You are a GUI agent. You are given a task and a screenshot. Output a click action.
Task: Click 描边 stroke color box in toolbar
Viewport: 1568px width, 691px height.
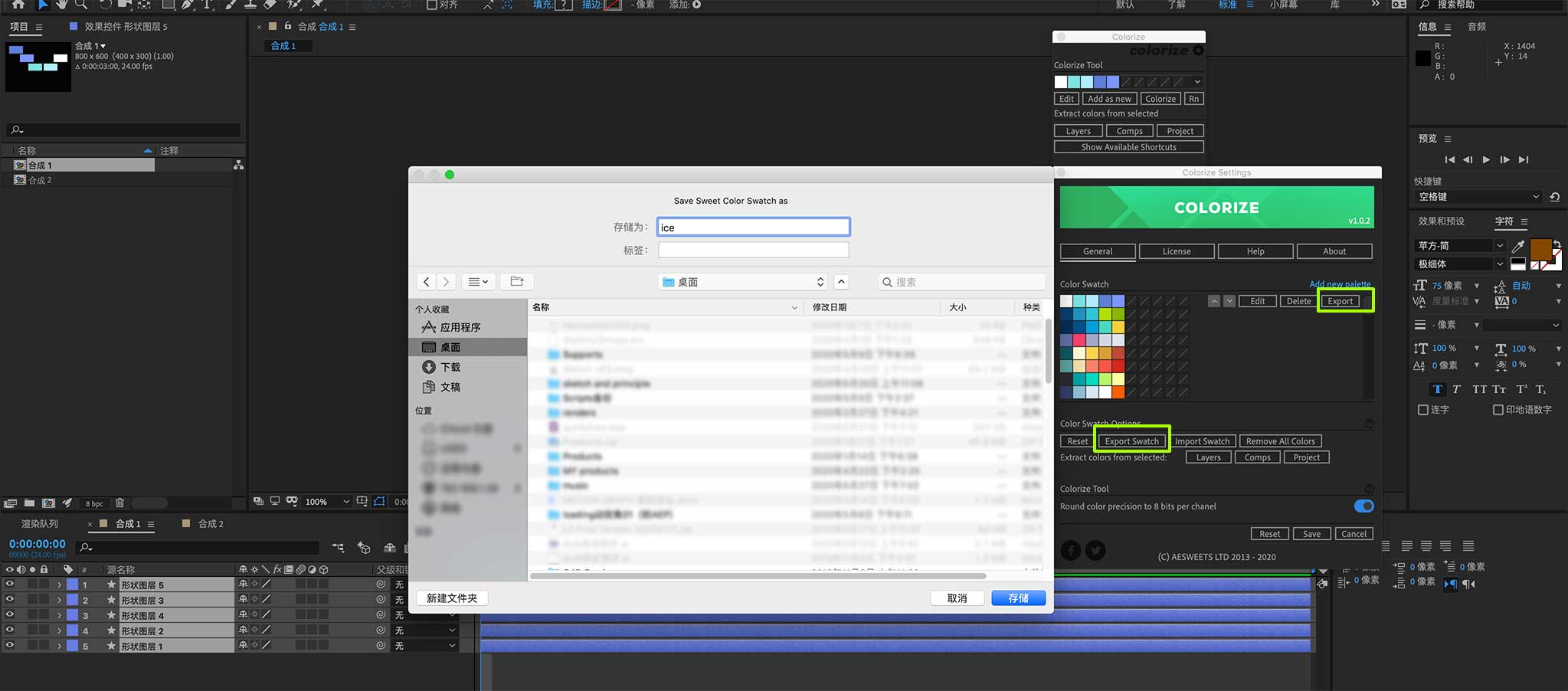(x=613, y=5)
